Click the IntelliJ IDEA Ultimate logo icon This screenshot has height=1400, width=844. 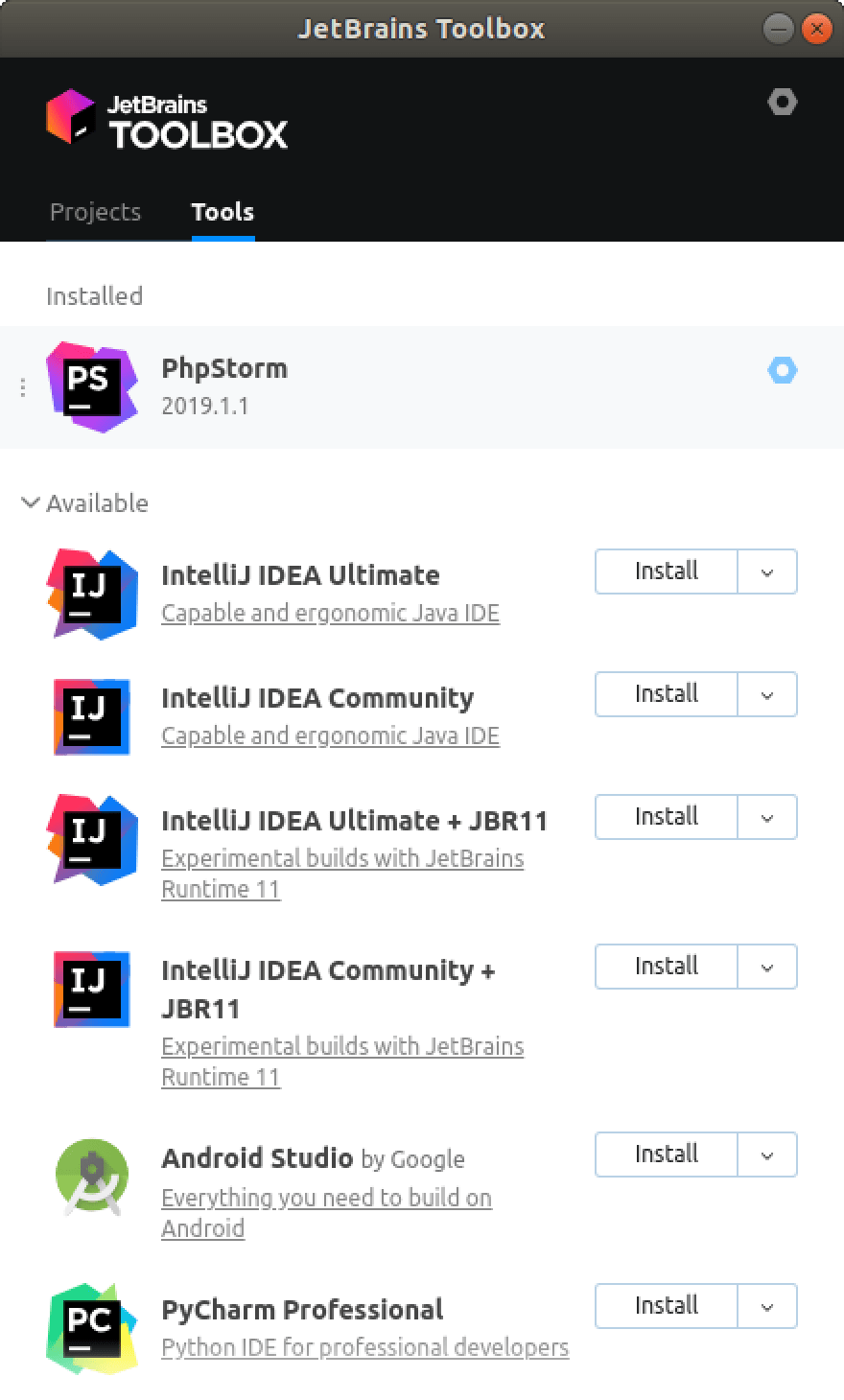click(x=92, y=594)
